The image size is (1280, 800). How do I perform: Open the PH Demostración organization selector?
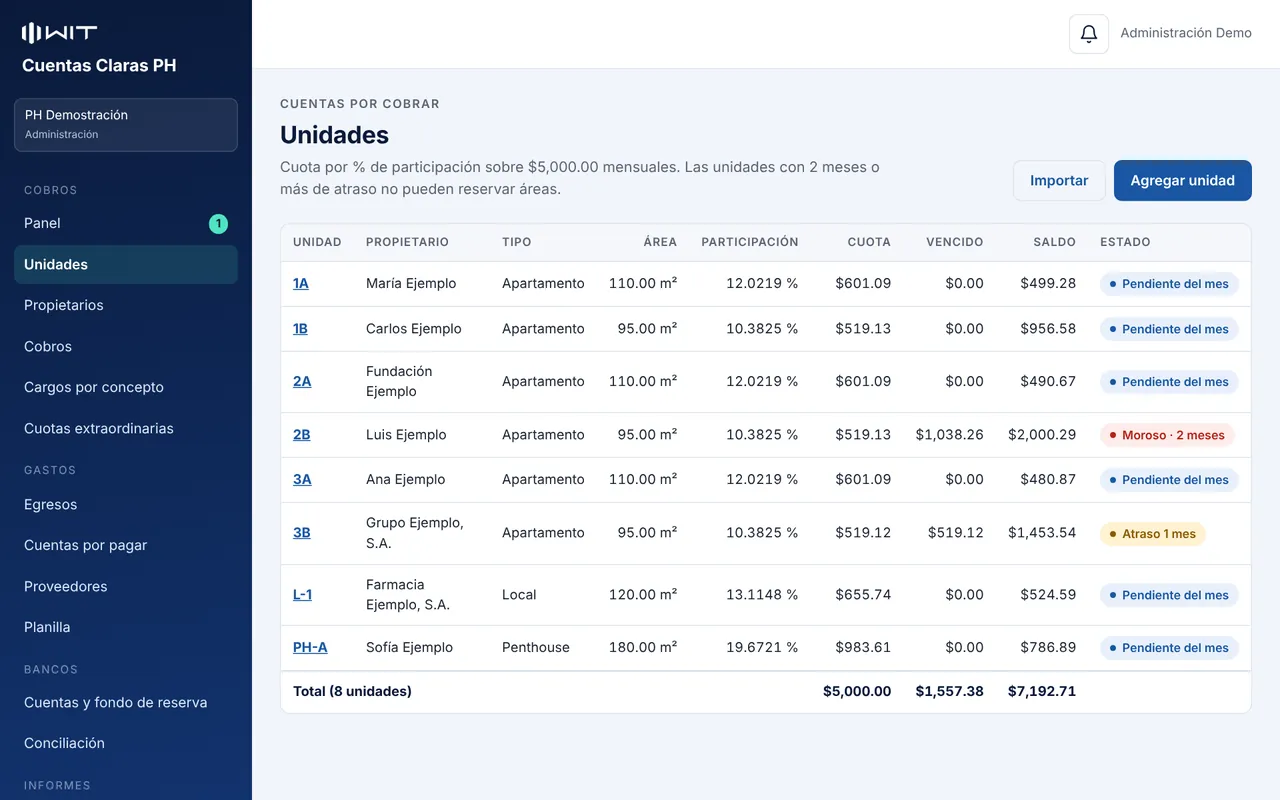[126, 125]
